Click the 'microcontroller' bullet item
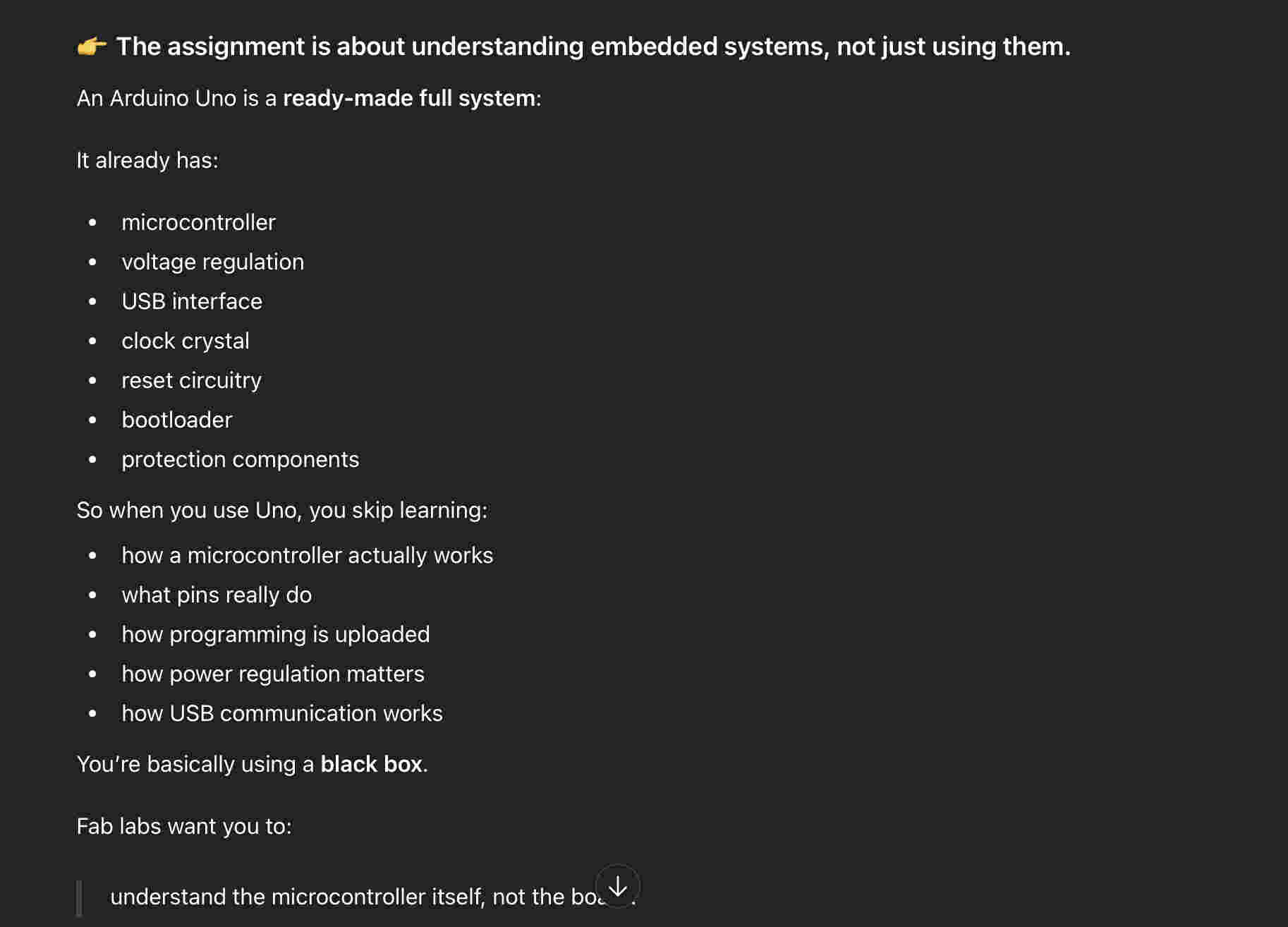This screenshot has width=1288, height=927. pyautogui.click(x=198, y=222)
